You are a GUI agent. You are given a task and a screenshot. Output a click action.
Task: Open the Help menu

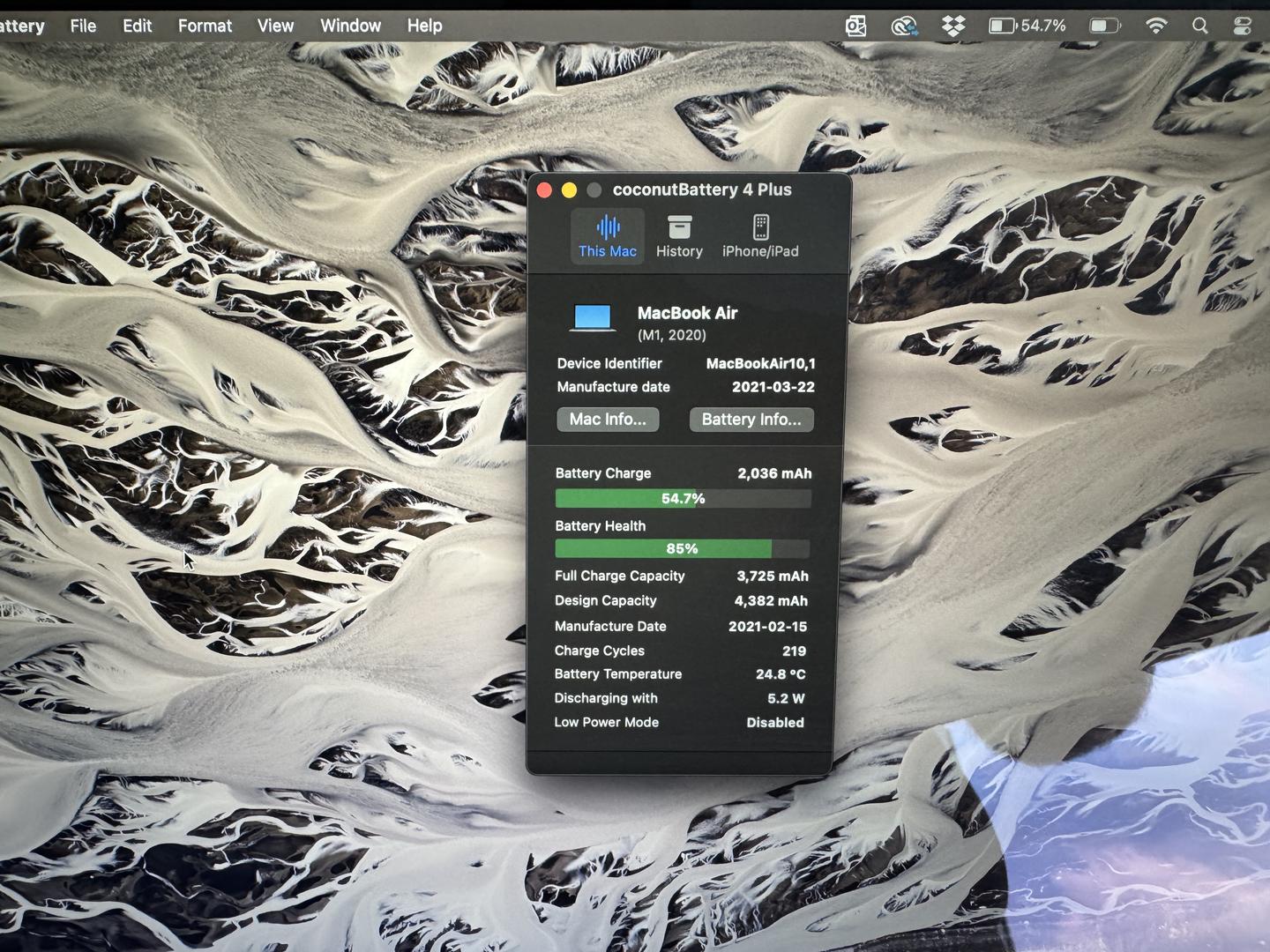[x=424, y=26]
